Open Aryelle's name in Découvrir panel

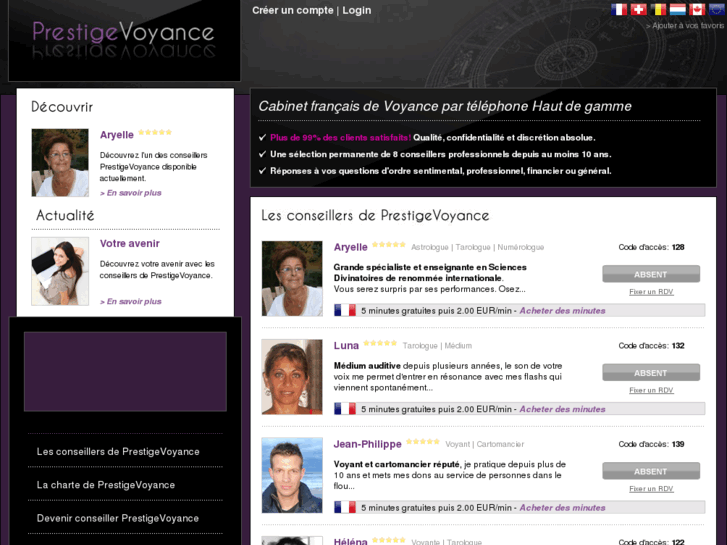117,135
